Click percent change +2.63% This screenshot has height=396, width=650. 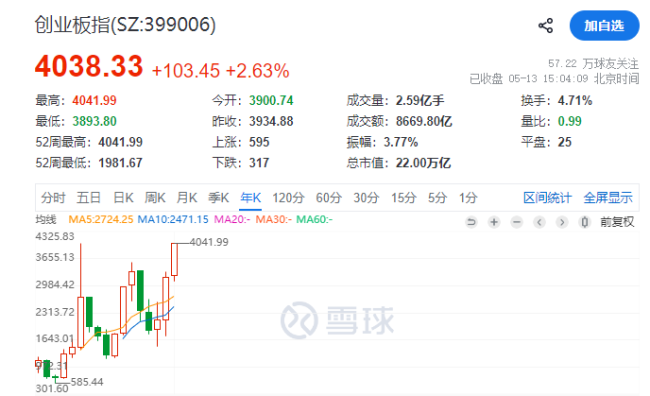[257, 71]
